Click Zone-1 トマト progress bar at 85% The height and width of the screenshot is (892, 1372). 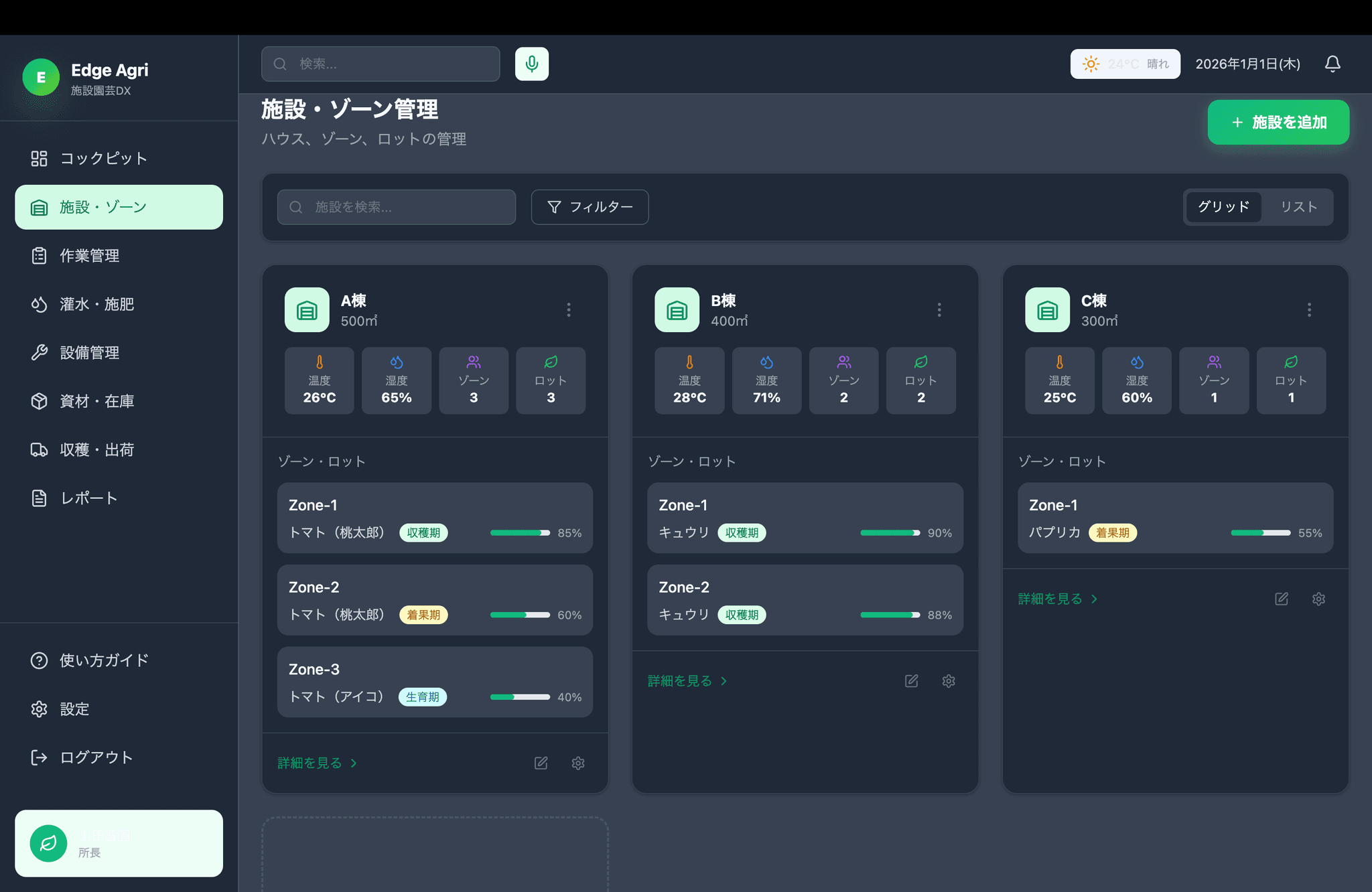point(520,533)
